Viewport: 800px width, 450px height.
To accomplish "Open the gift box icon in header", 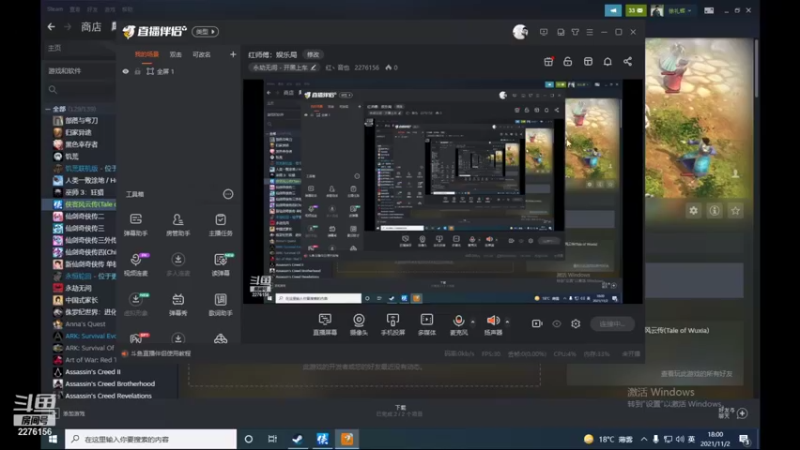I will click(x=548, y=61).
